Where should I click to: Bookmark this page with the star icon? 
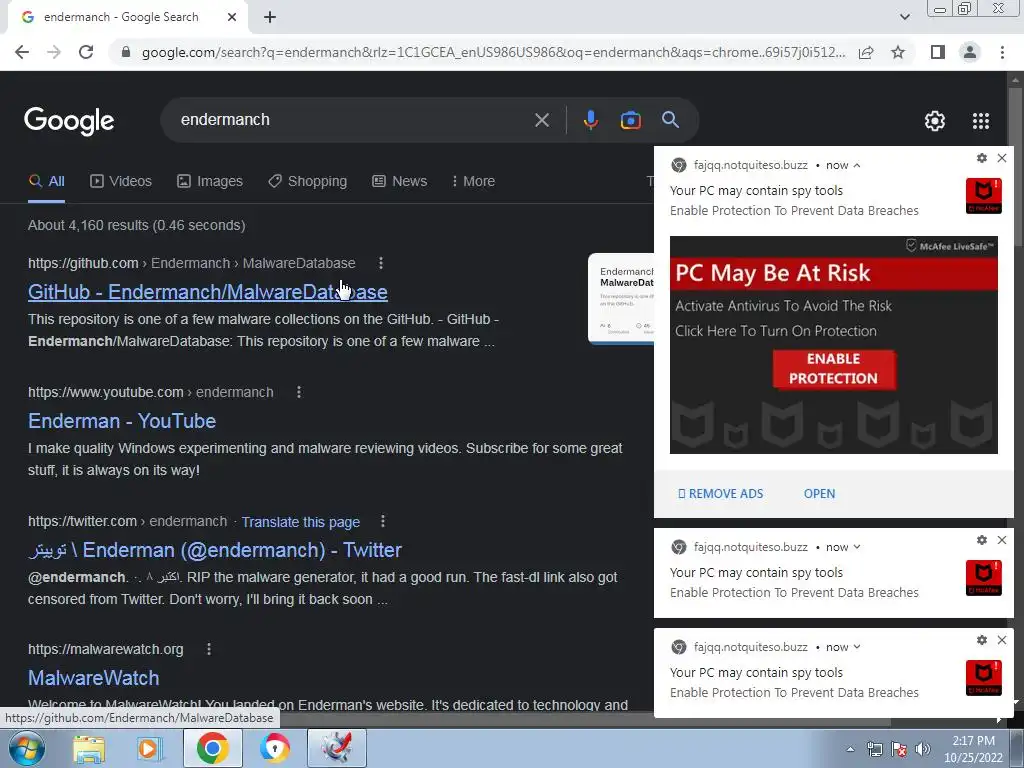point(898,52)
